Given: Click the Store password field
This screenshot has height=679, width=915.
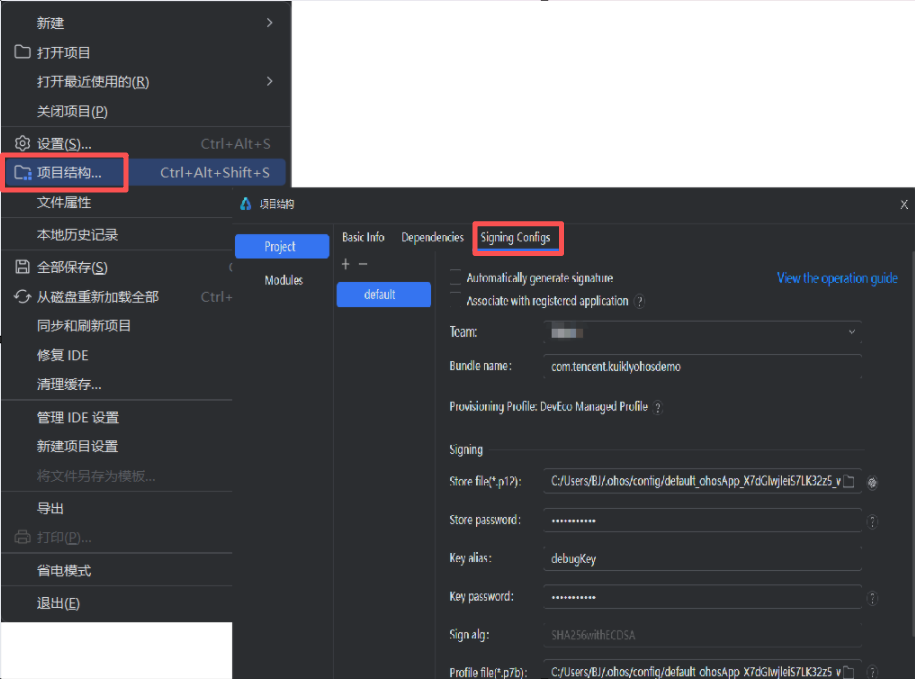Looking at the screenshot, I should tap(702, 520).
